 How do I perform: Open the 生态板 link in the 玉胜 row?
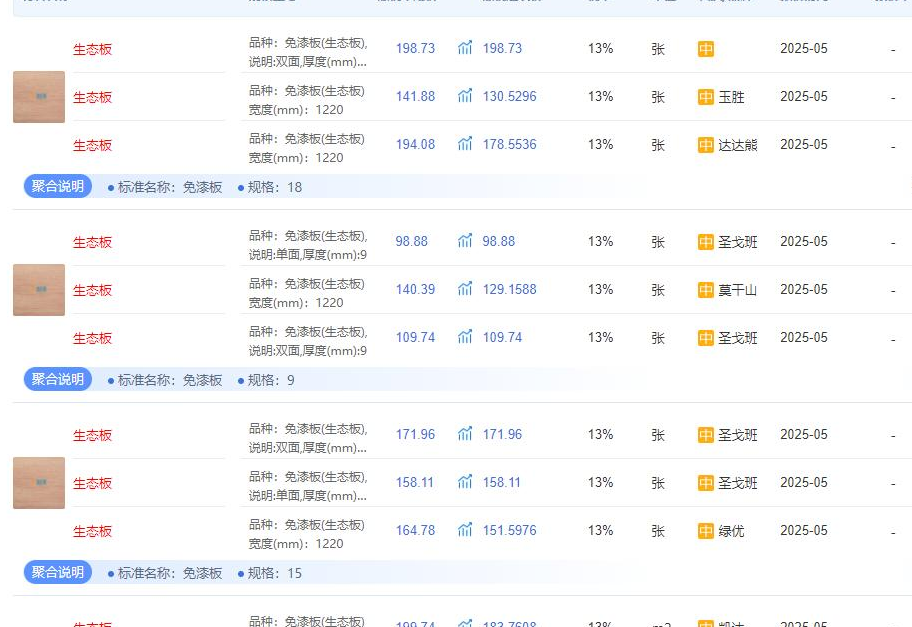pos(92,97)
